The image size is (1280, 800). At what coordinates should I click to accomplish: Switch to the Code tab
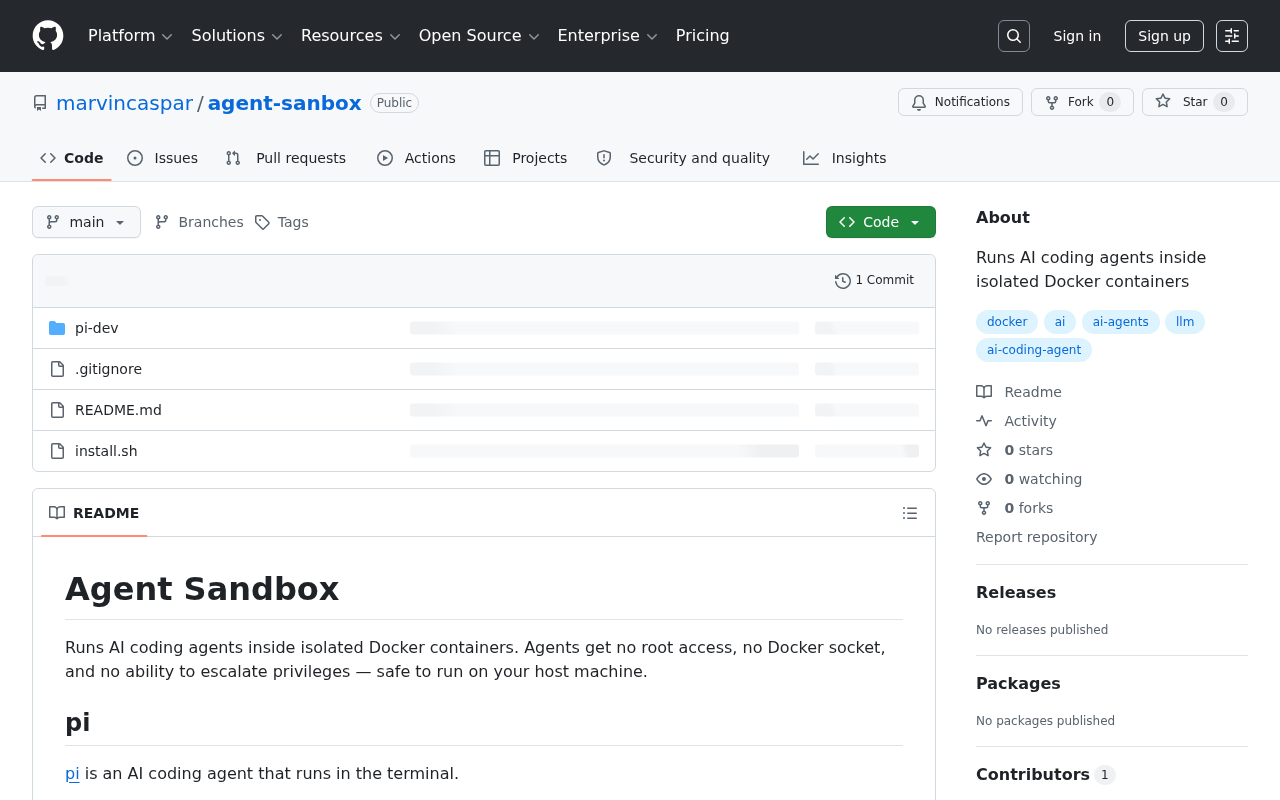(72, 158)
